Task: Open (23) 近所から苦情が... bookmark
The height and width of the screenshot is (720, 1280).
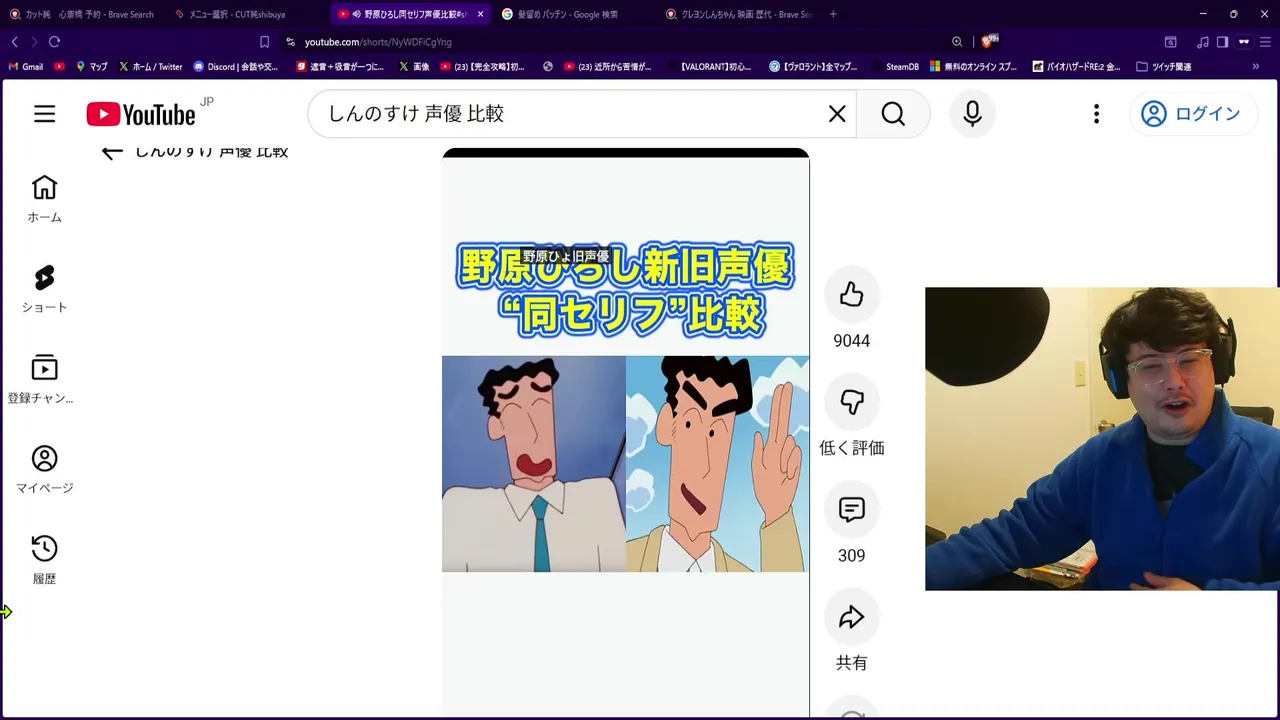Action: tap(608, 67)
